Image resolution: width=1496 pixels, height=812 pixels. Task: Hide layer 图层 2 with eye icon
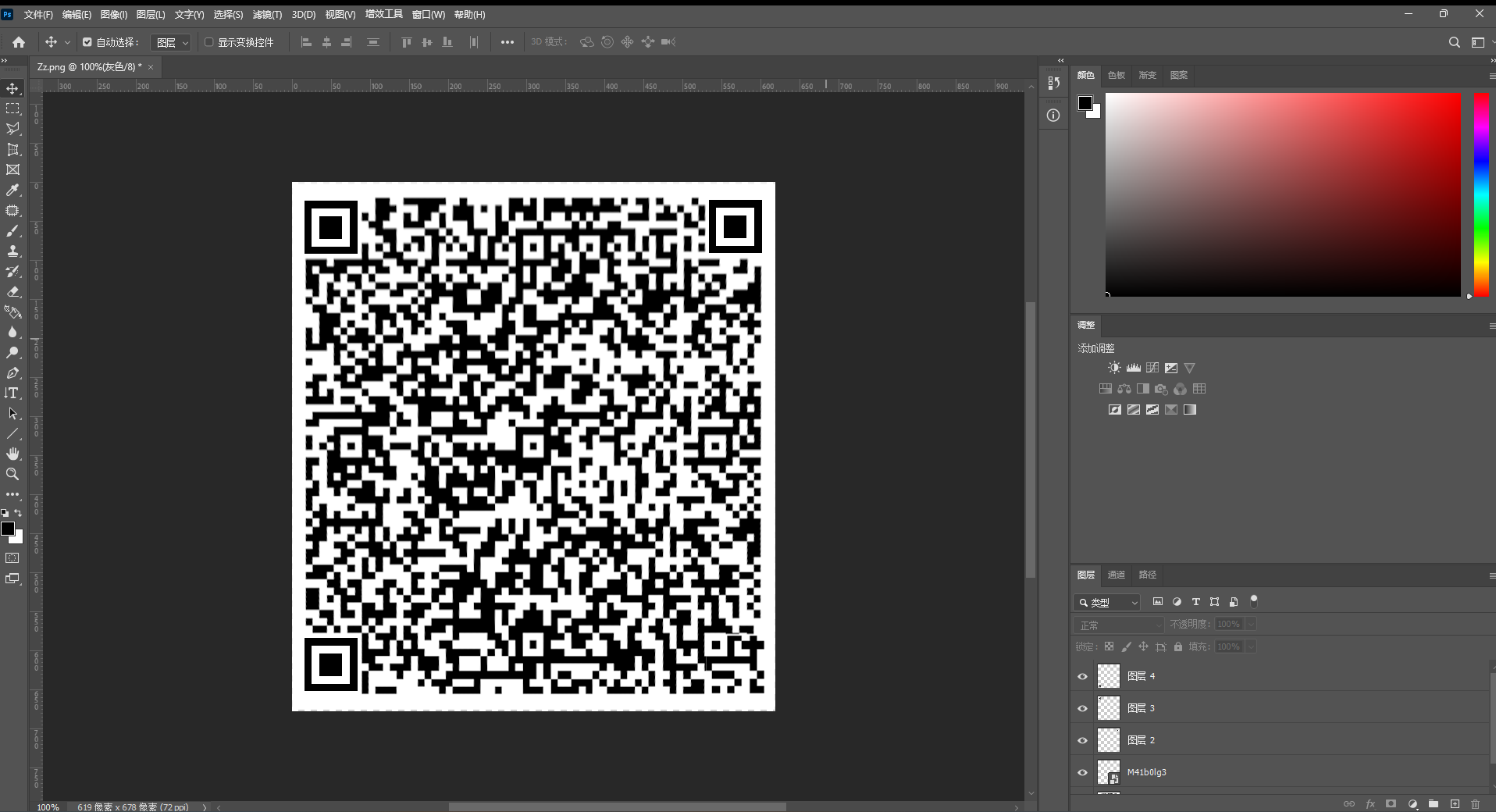pos(1082,740)
